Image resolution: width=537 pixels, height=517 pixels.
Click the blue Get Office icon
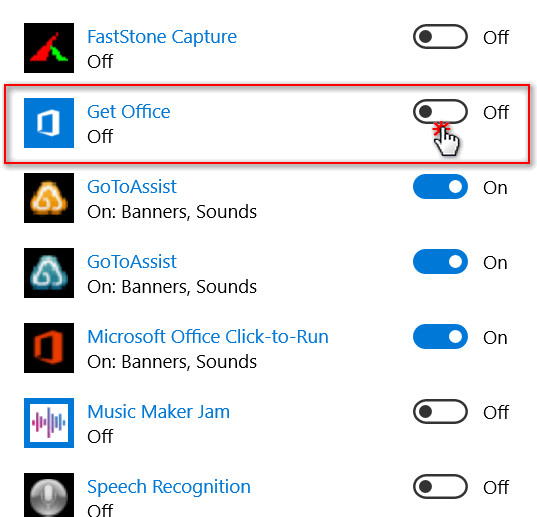(x=49, y=123)
